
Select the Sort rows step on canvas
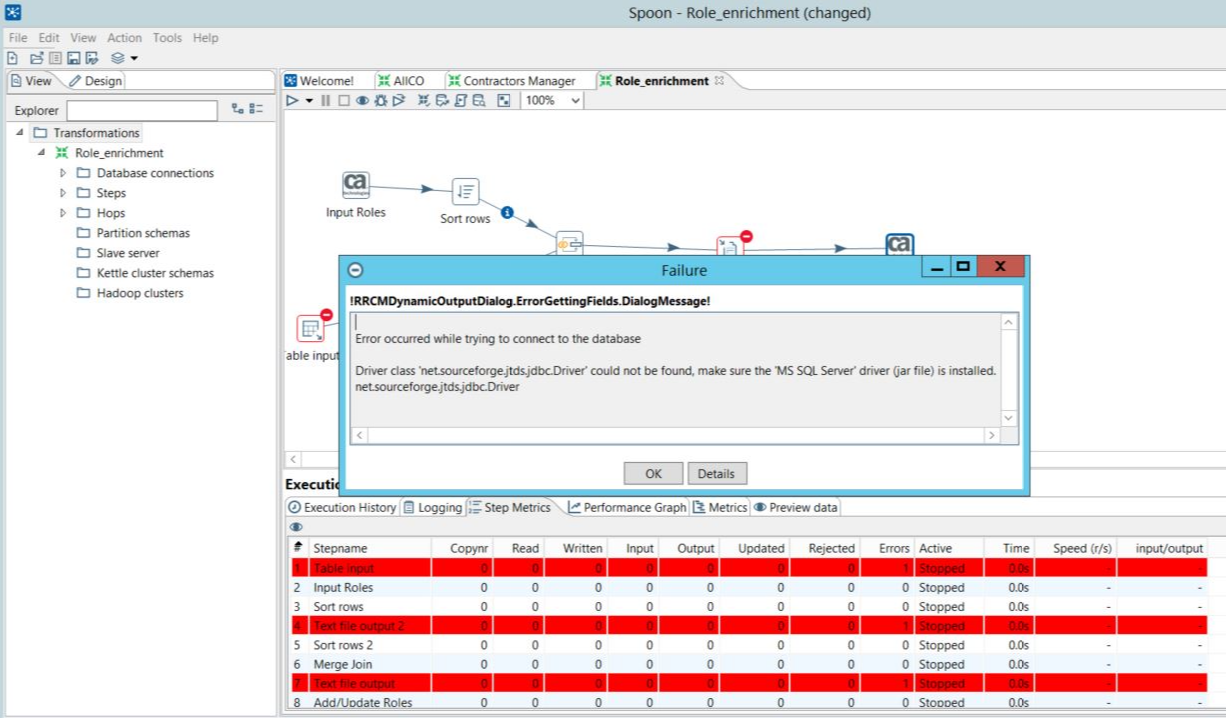(465, 192)
